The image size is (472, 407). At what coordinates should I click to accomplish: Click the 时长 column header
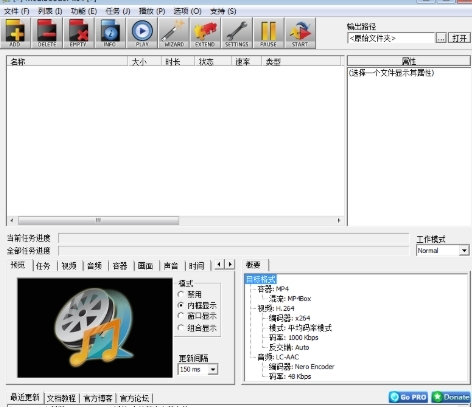click(x=178, y=61)
